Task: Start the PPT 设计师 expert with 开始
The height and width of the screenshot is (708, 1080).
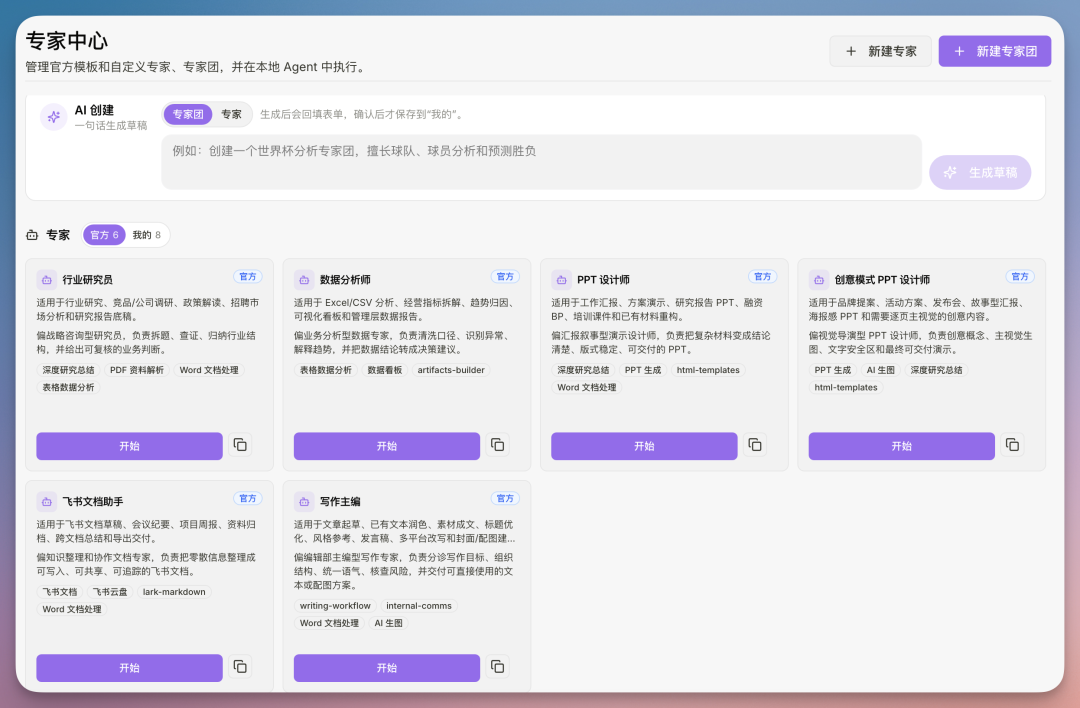Action: 644,446
